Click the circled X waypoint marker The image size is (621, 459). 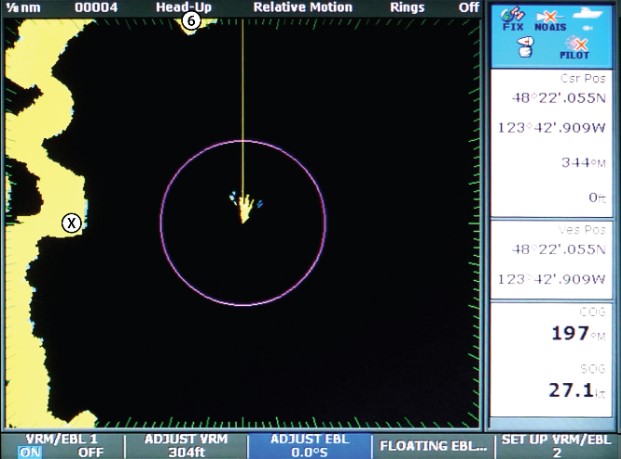coord(71,222)
